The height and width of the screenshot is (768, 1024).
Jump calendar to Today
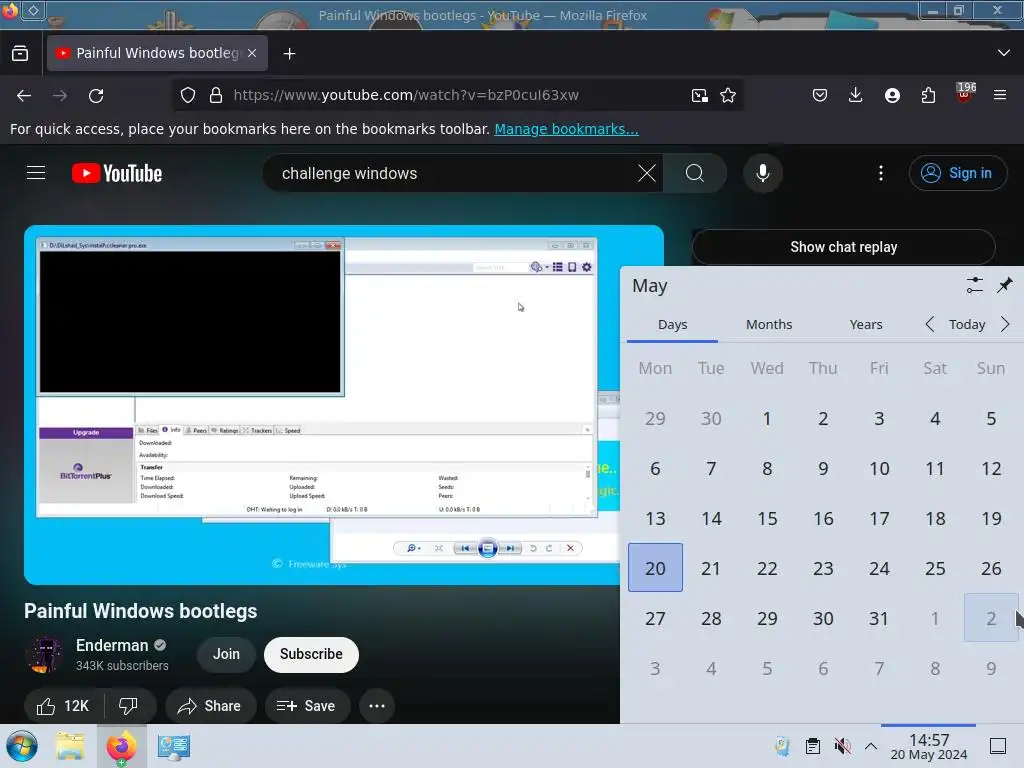click(967, 325)
